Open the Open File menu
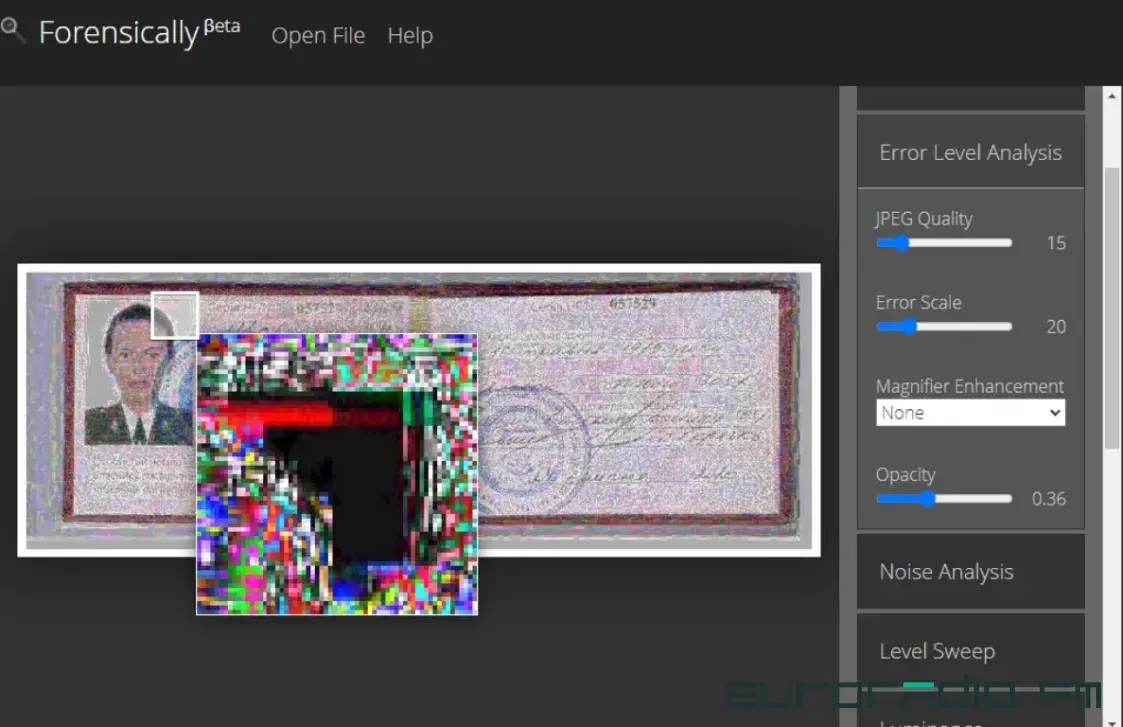The height and width of the screenshot is (727, 1123). point(318,35)
